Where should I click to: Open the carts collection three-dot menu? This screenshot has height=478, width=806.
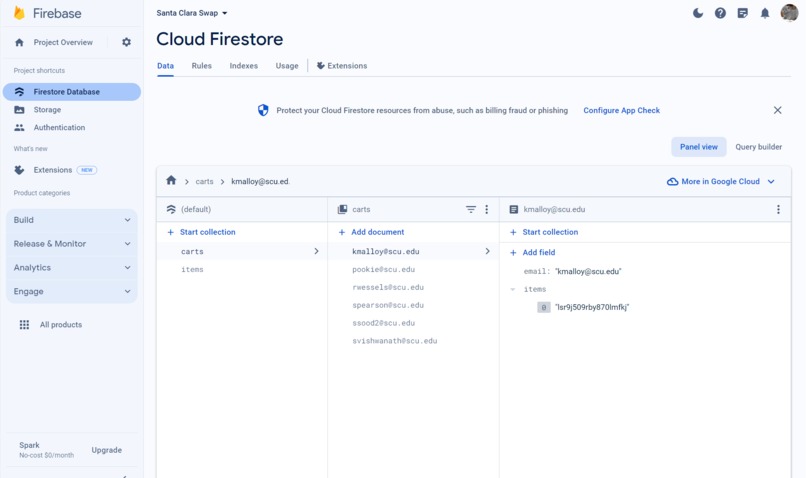[486, 209]
